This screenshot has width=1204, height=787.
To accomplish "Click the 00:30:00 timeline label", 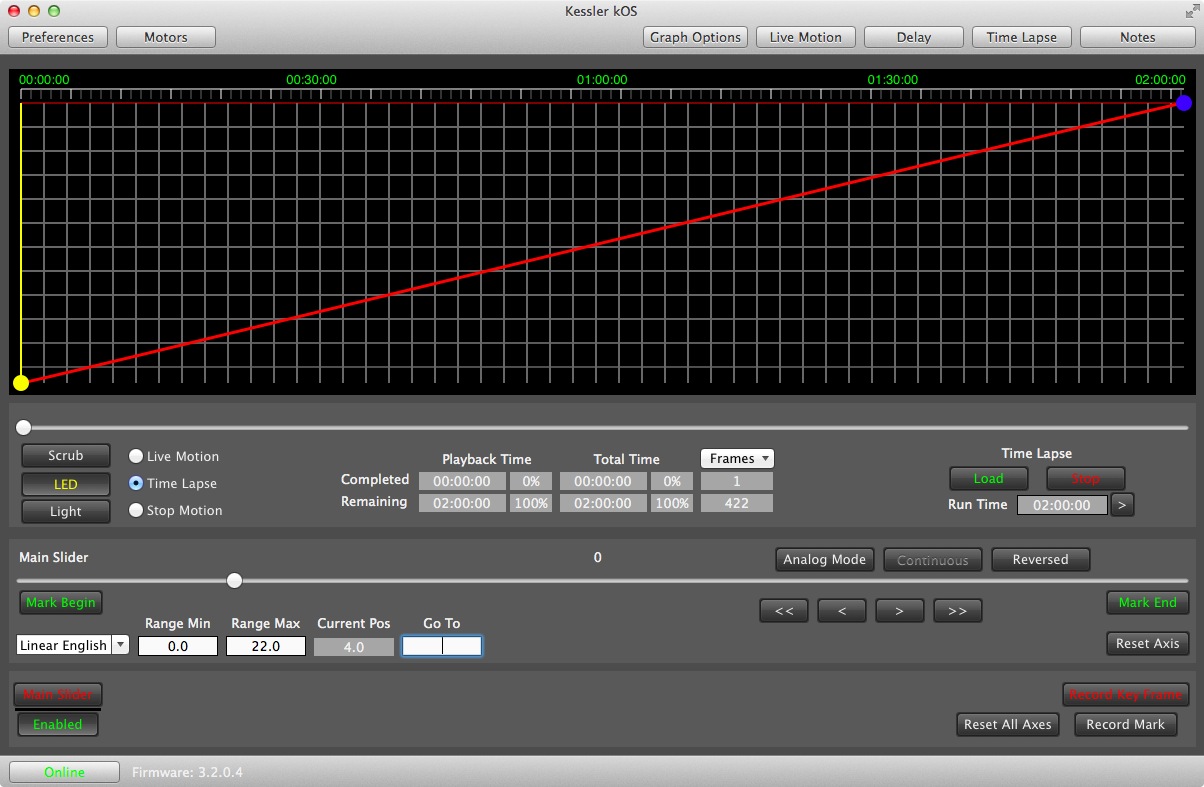I will [x=311, y=79].
